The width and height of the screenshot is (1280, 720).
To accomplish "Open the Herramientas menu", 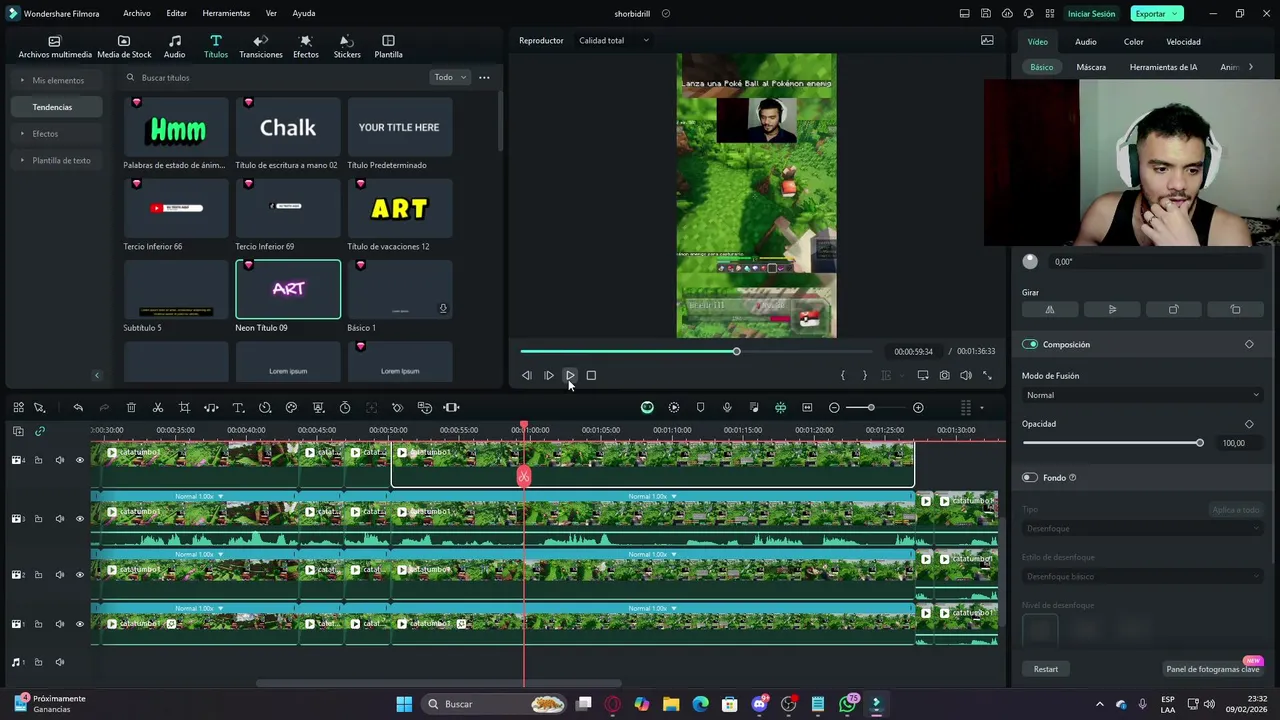I will 226,13.
